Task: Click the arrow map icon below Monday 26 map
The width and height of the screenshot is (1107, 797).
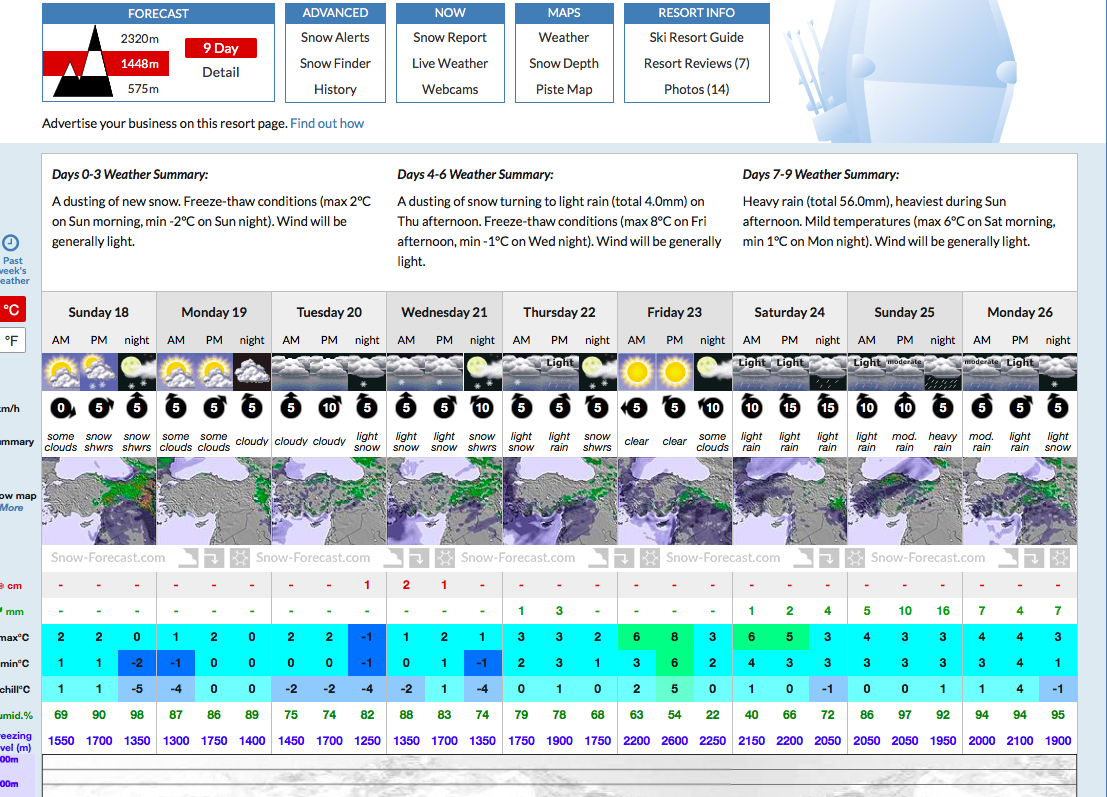Action: [1033, 558]
